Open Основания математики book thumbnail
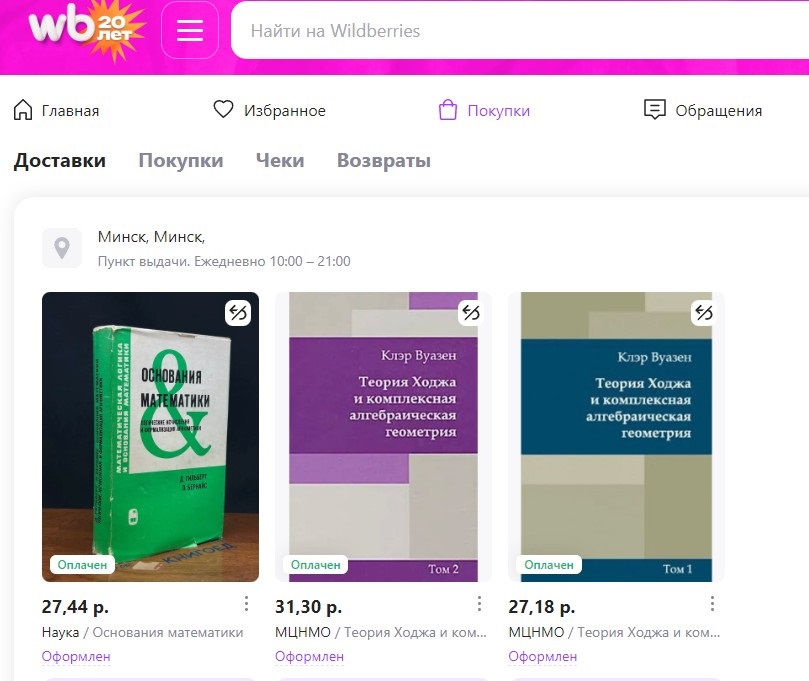Screen dimensions: 809x681 click(150, 437)
